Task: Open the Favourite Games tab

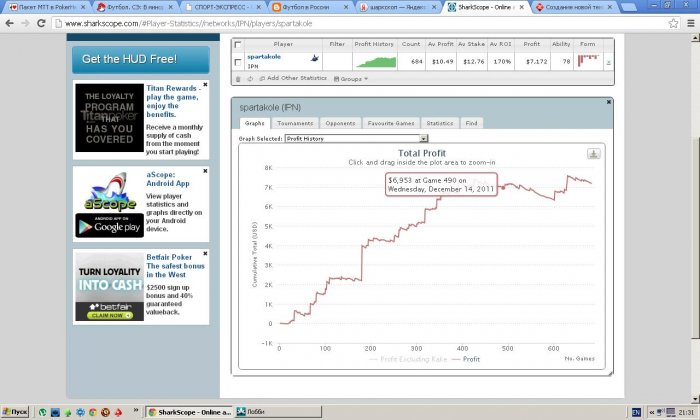Action: 391,123
